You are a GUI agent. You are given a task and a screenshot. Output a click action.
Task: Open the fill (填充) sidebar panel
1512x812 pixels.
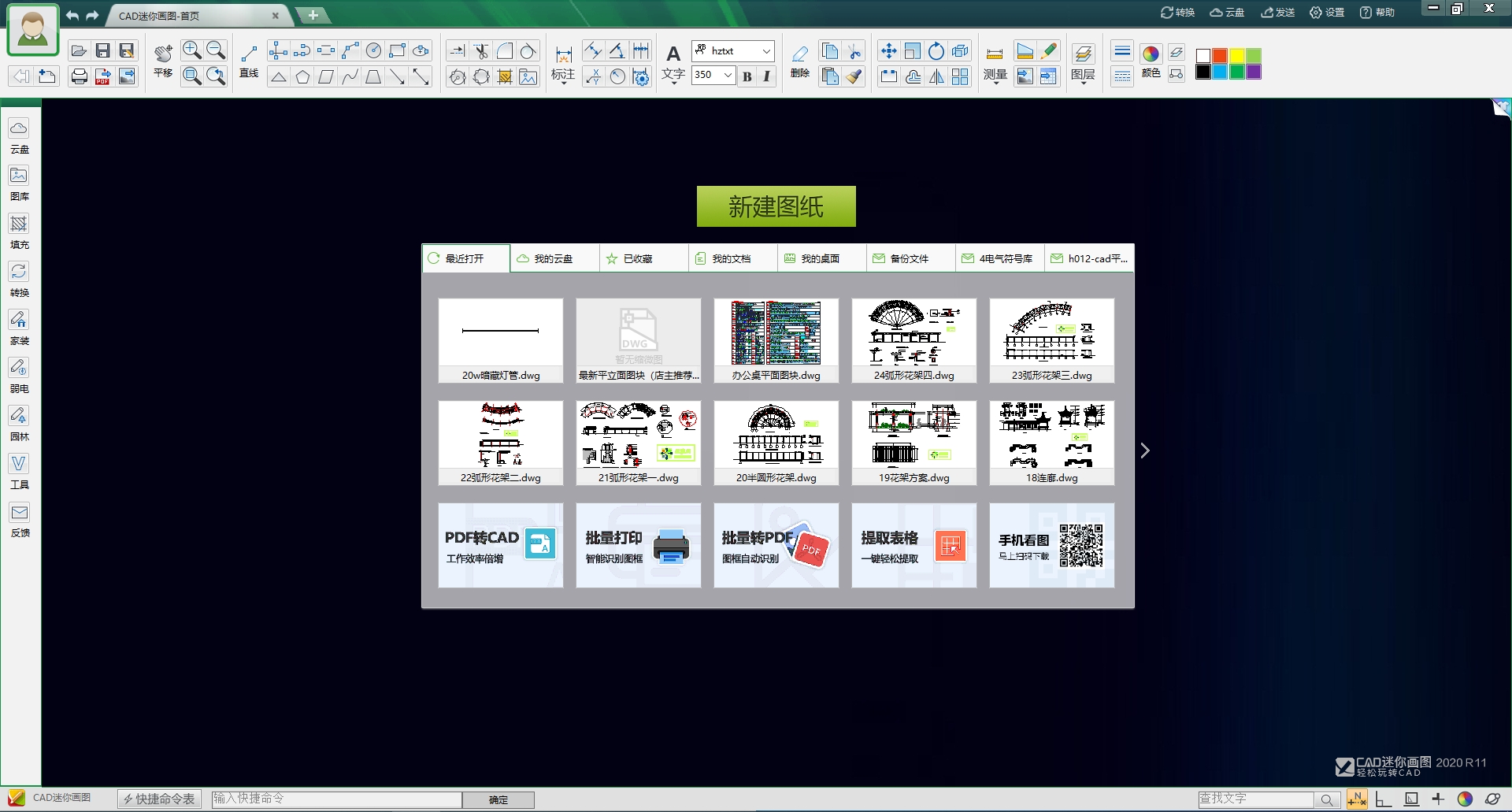pyautogui.click(x=19, y=232)
